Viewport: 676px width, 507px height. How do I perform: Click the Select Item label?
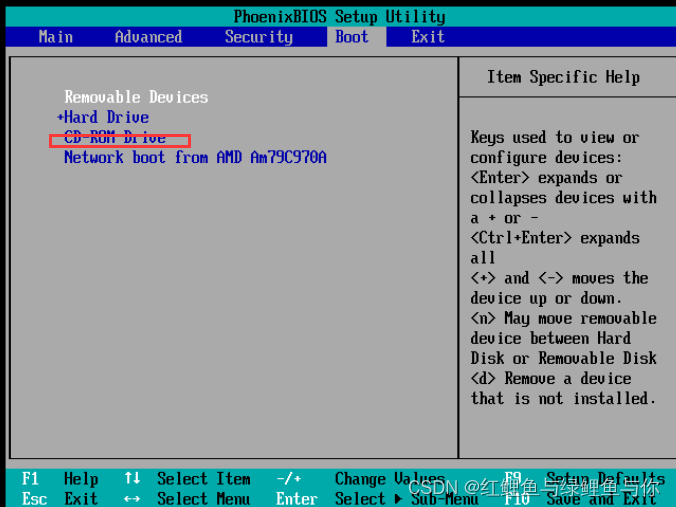coord(204,479)
